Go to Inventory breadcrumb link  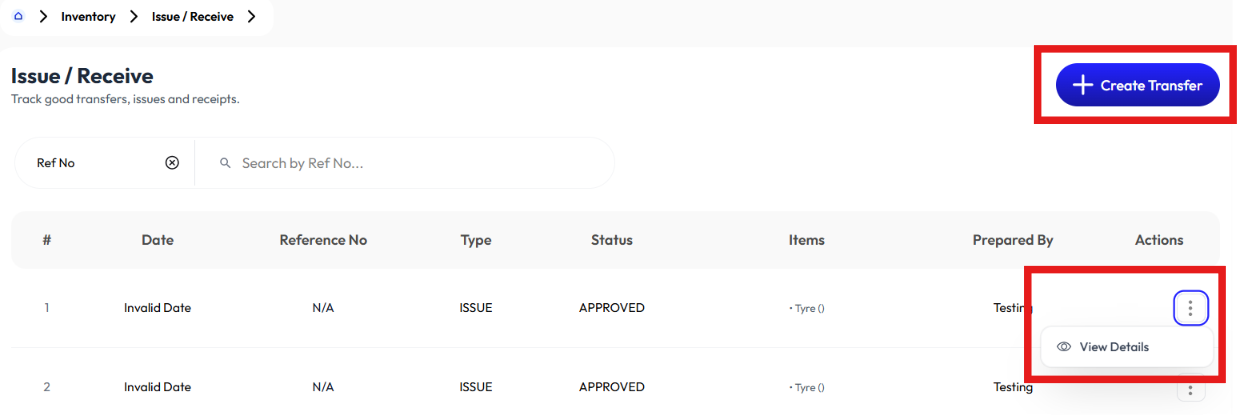coord(88,17)
